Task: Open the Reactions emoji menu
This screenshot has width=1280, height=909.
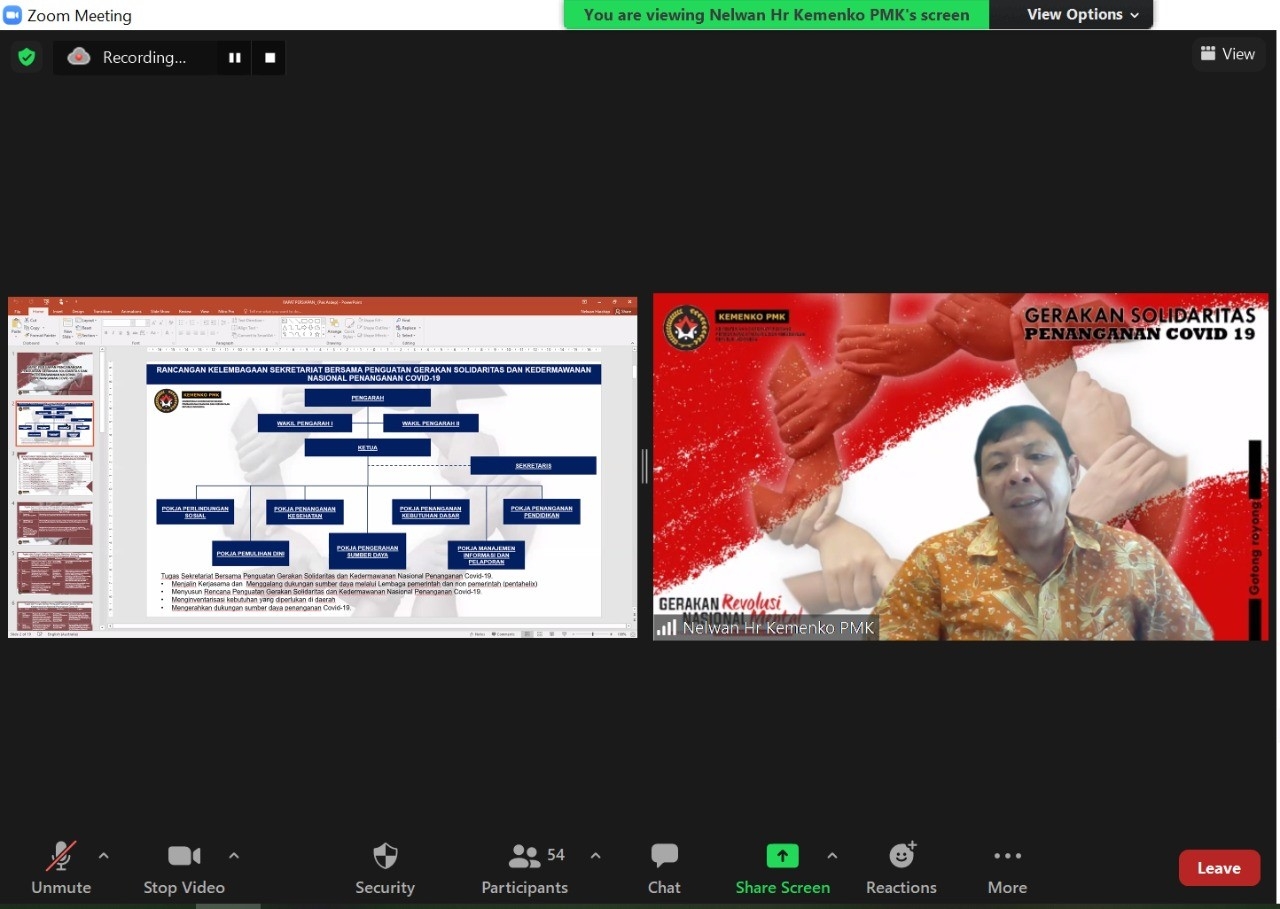Action: [x=901, y=868]
